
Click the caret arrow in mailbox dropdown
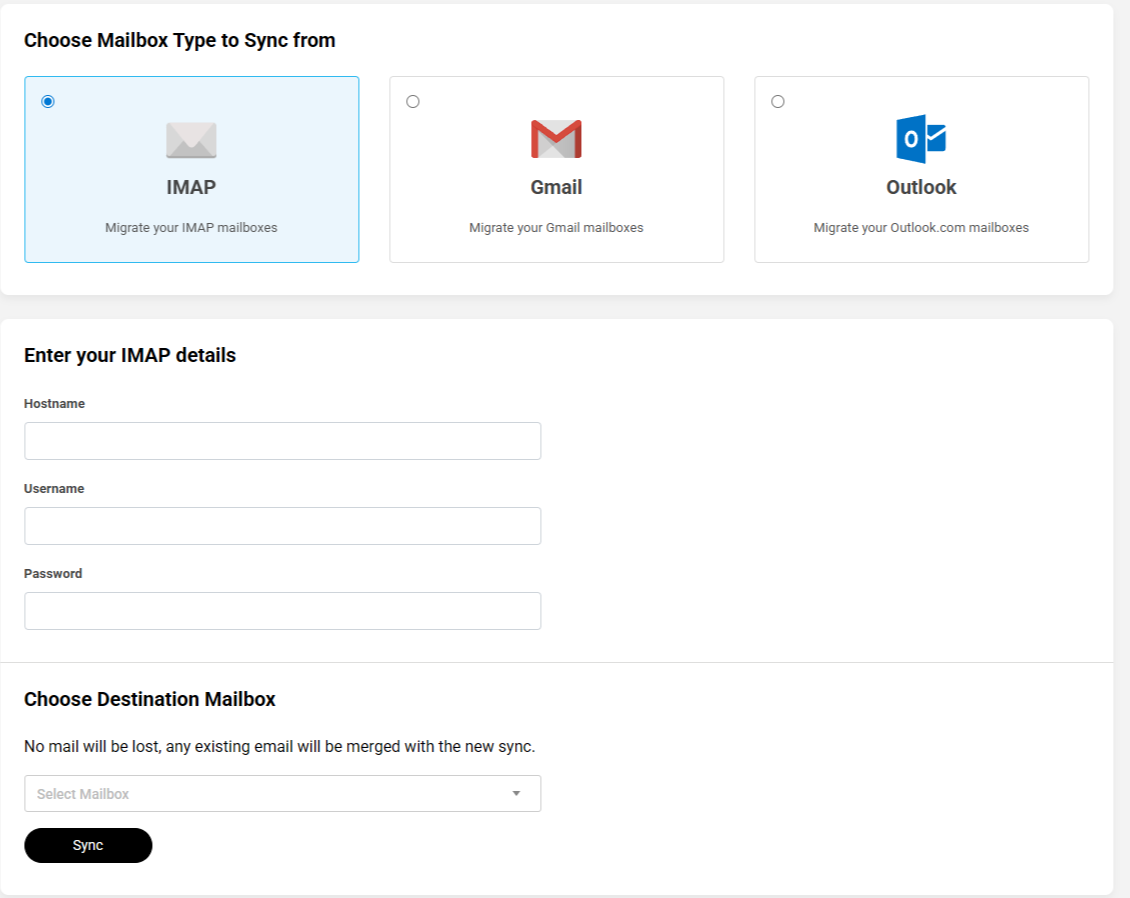[x=516, y=794]
